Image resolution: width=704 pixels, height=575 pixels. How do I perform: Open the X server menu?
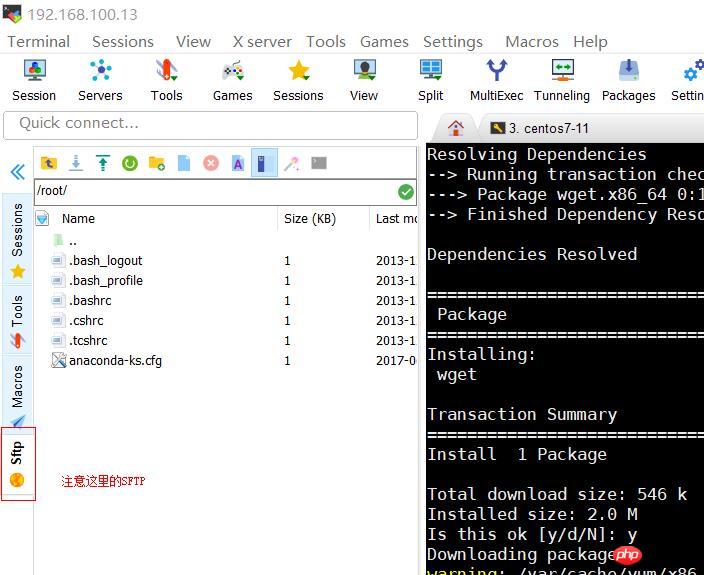pos(262,42)
